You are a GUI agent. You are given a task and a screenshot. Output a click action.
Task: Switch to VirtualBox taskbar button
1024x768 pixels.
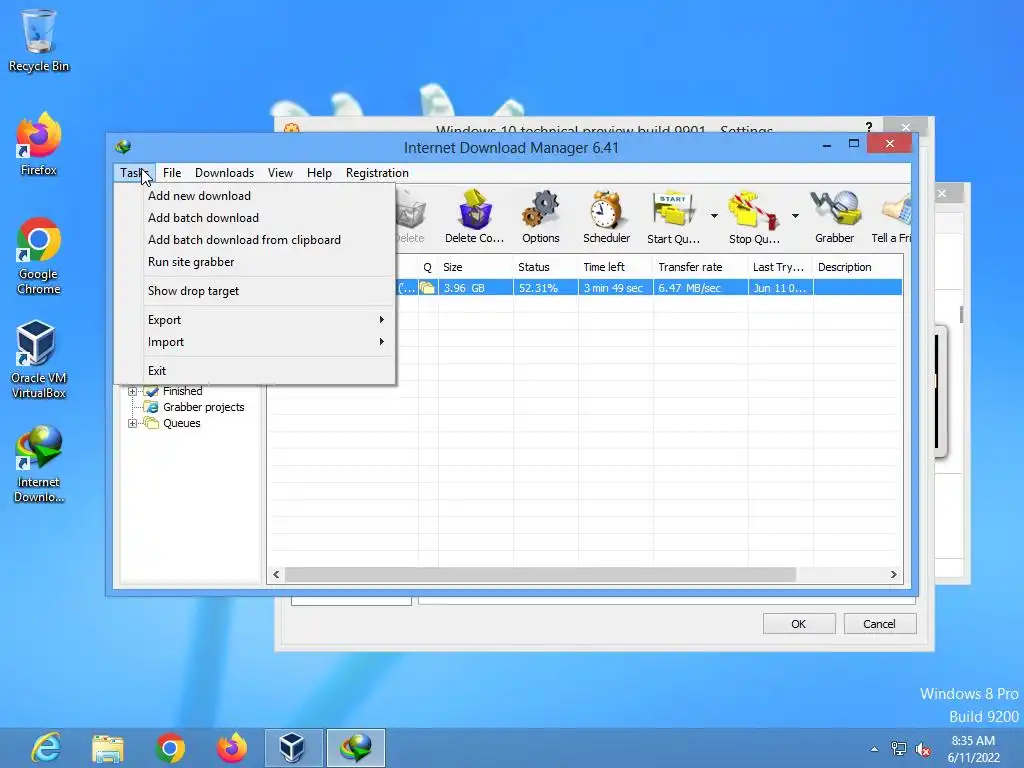pos(293,748)
